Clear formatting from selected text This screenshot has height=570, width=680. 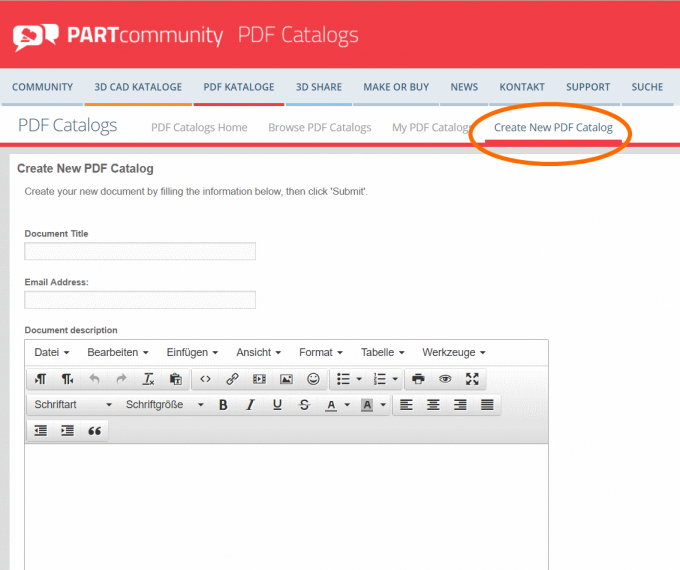(148, 379)
